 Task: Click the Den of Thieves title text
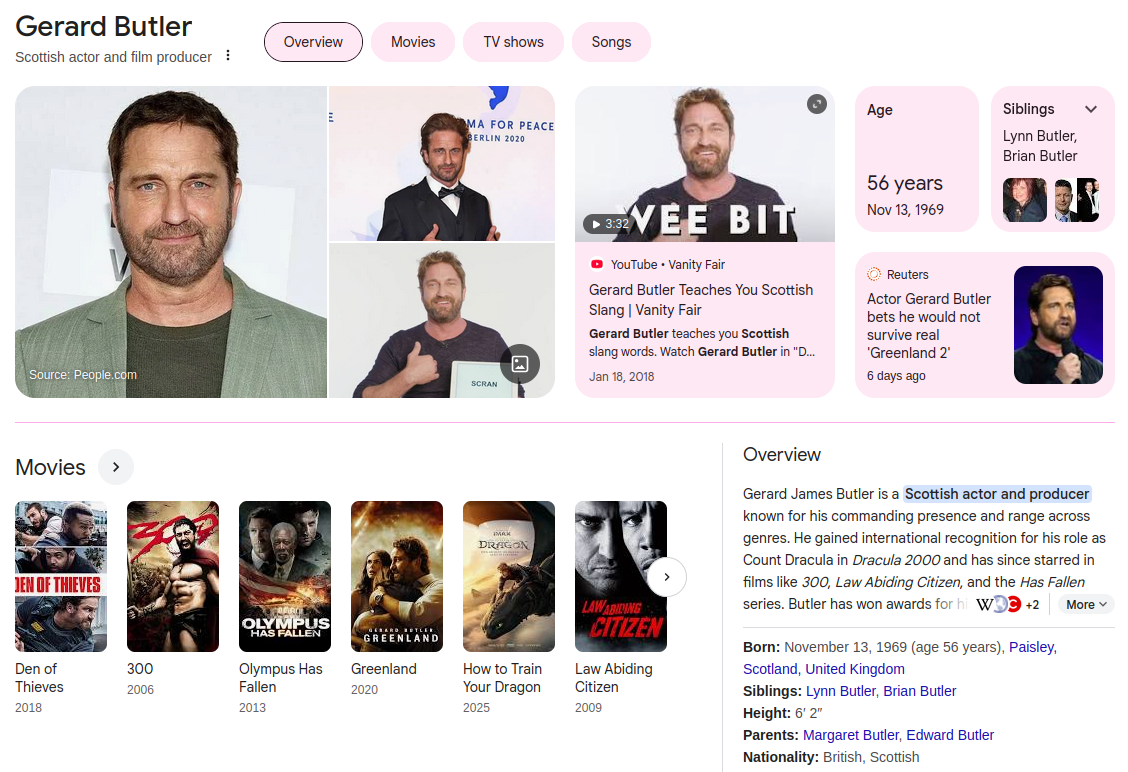pyautogui.click(x=40, y=678)
